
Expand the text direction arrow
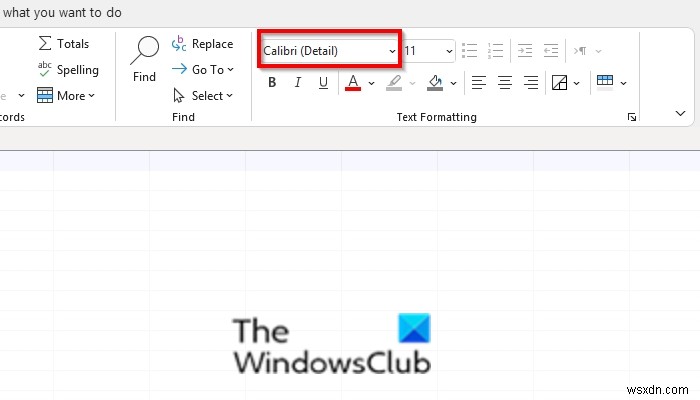click(599, 51)
